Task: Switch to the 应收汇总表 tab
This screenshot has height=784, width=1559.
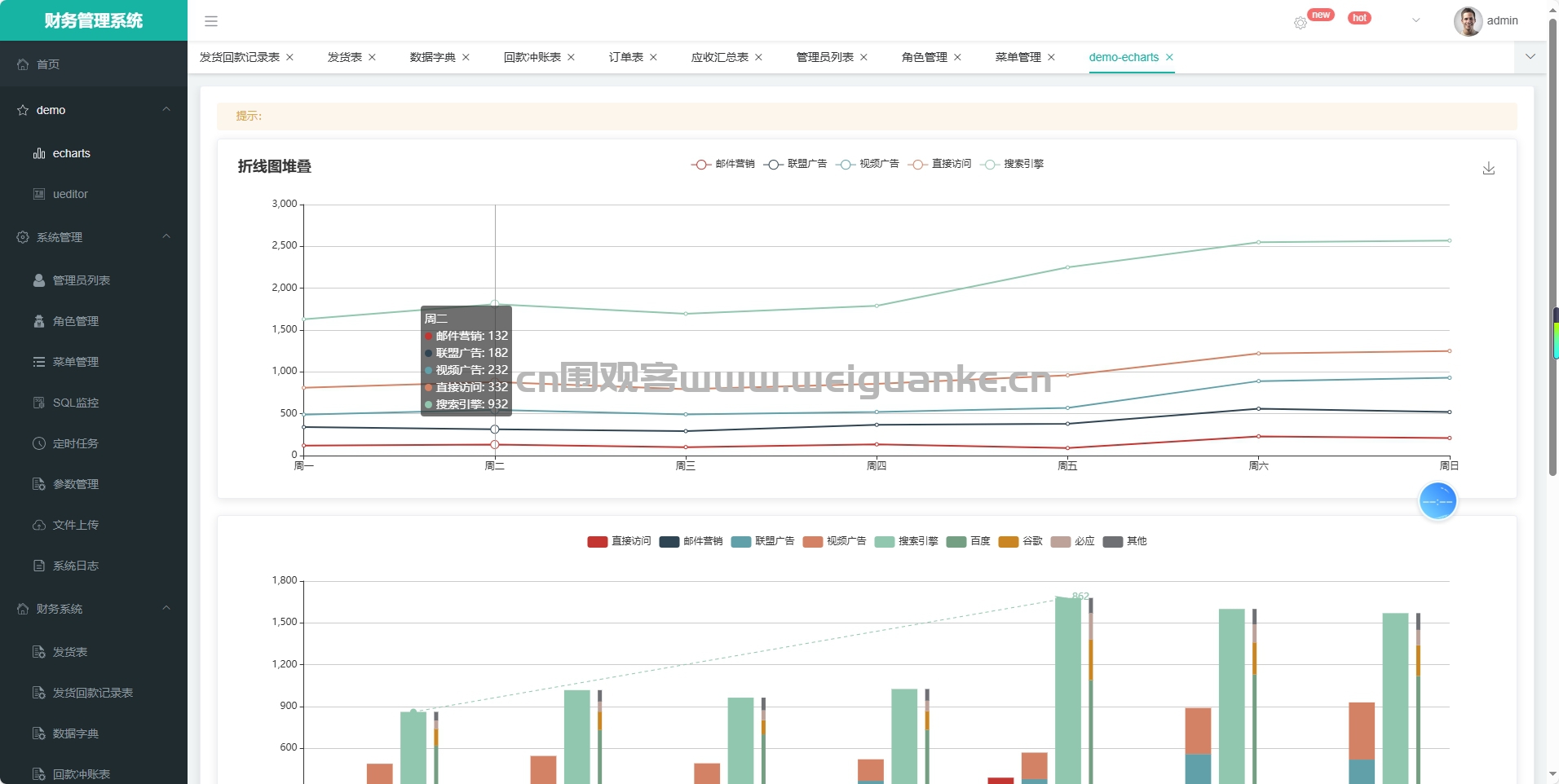Action: 720,57
